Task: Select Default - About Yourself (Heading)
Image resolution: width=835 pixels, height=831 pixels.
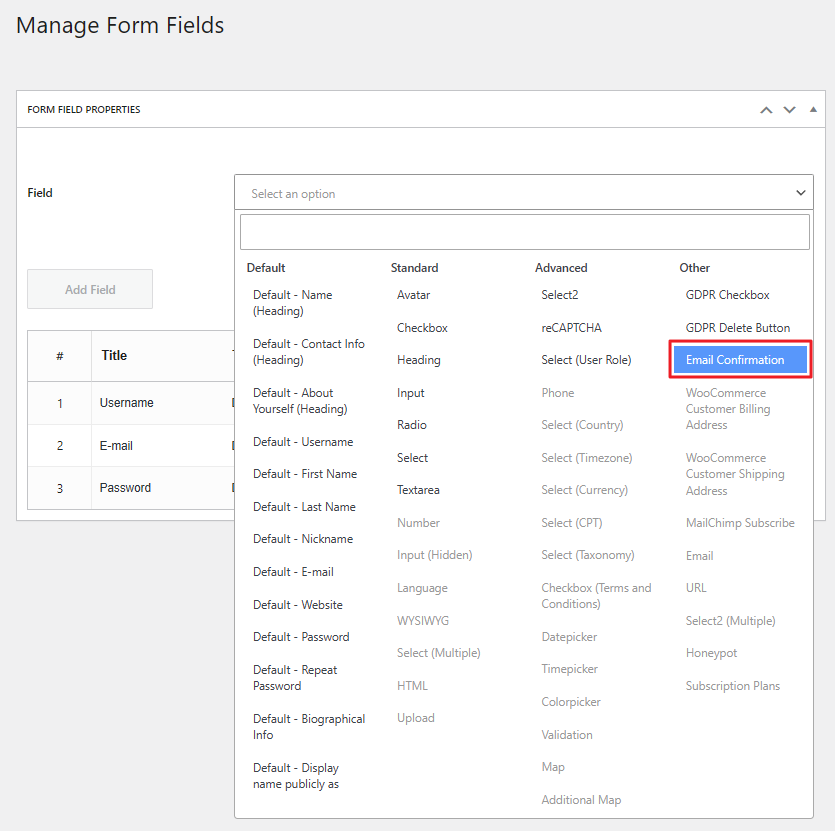Action: (x=300, y=401)
